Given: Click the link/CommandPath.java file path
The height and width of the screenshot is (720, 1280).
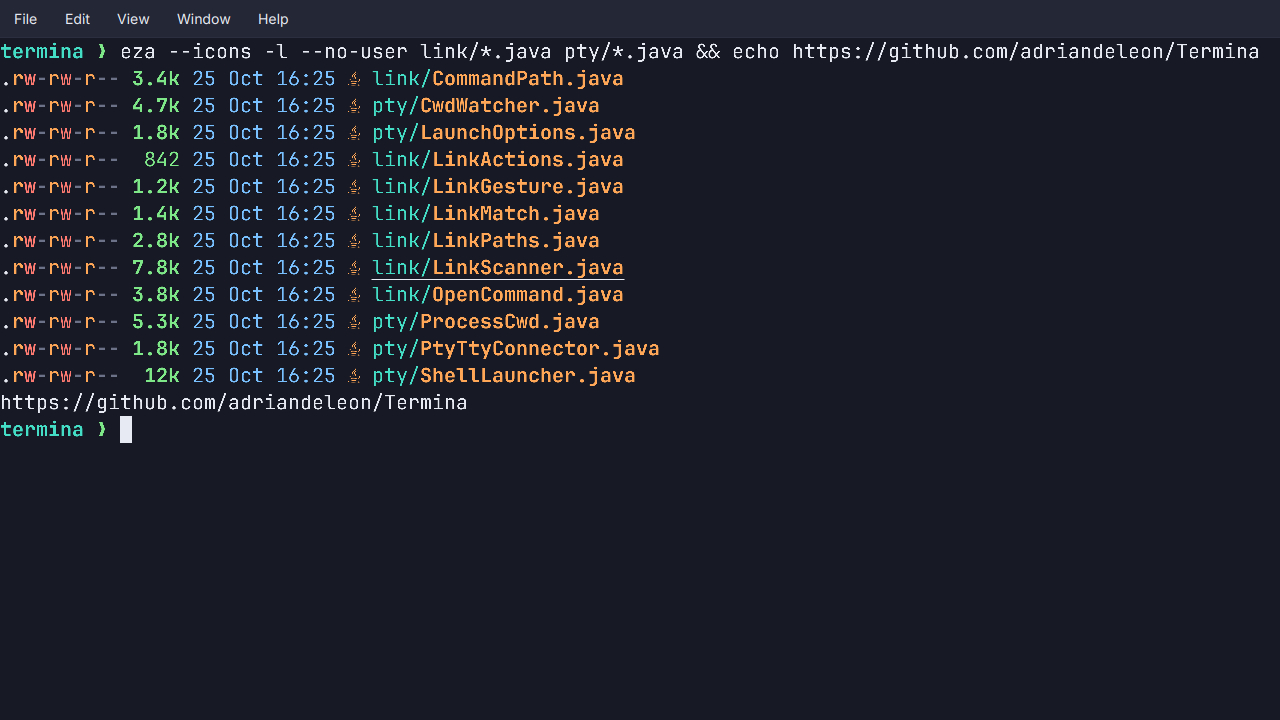Looking at the screenshot, I should coord(498,79).
